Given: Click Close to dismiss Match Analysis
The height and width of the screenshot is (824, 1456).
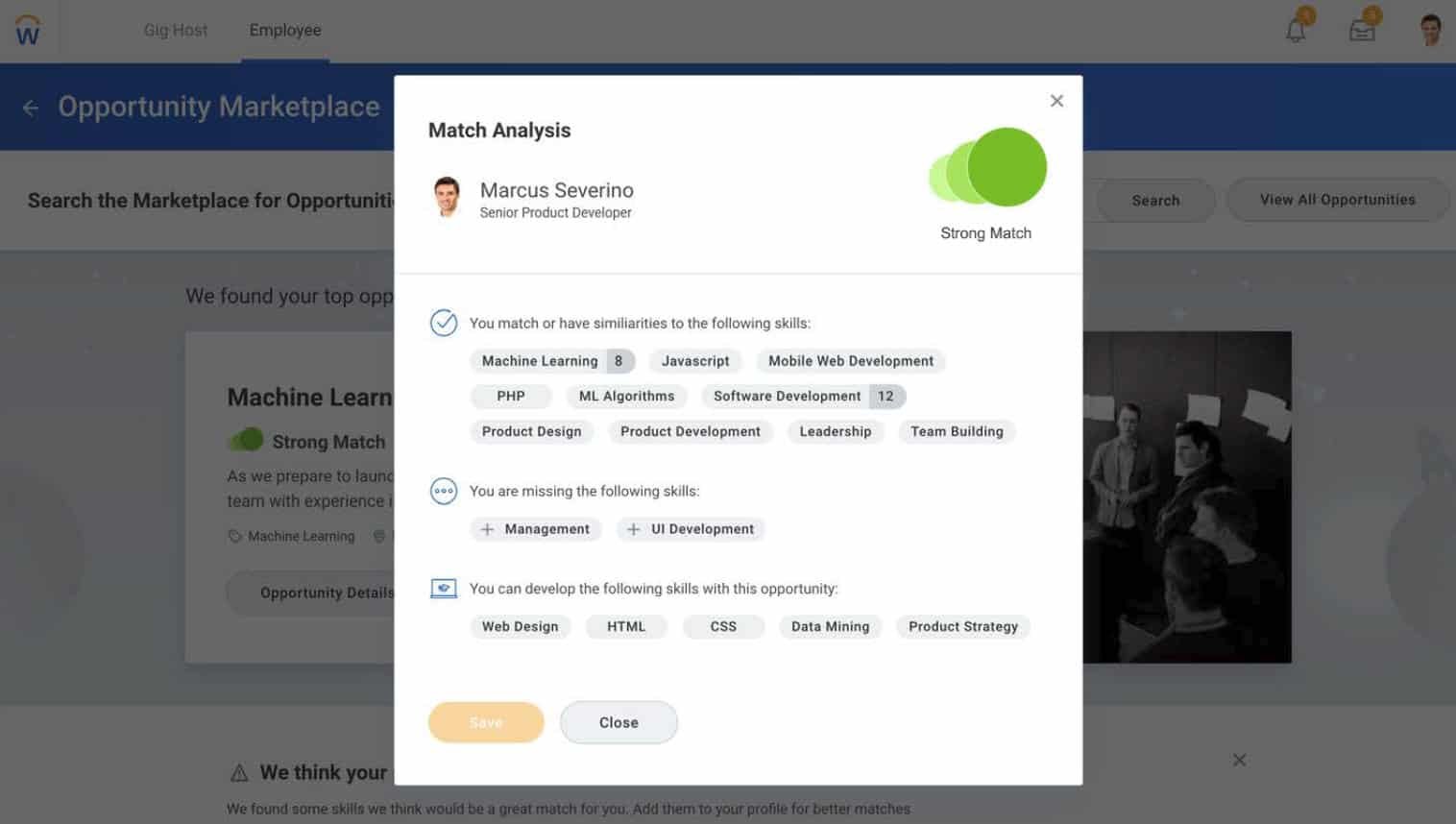Looking at the screenshot, I should 619,722.
